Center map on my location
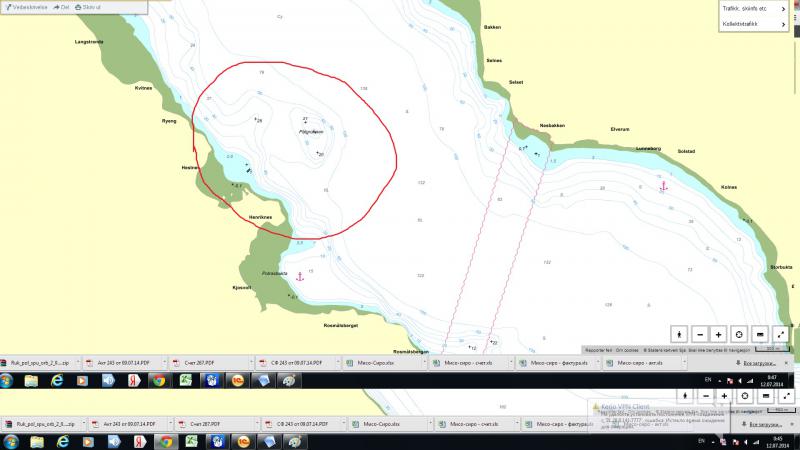This screenshot has width=800, height=450. coord(740,333)
